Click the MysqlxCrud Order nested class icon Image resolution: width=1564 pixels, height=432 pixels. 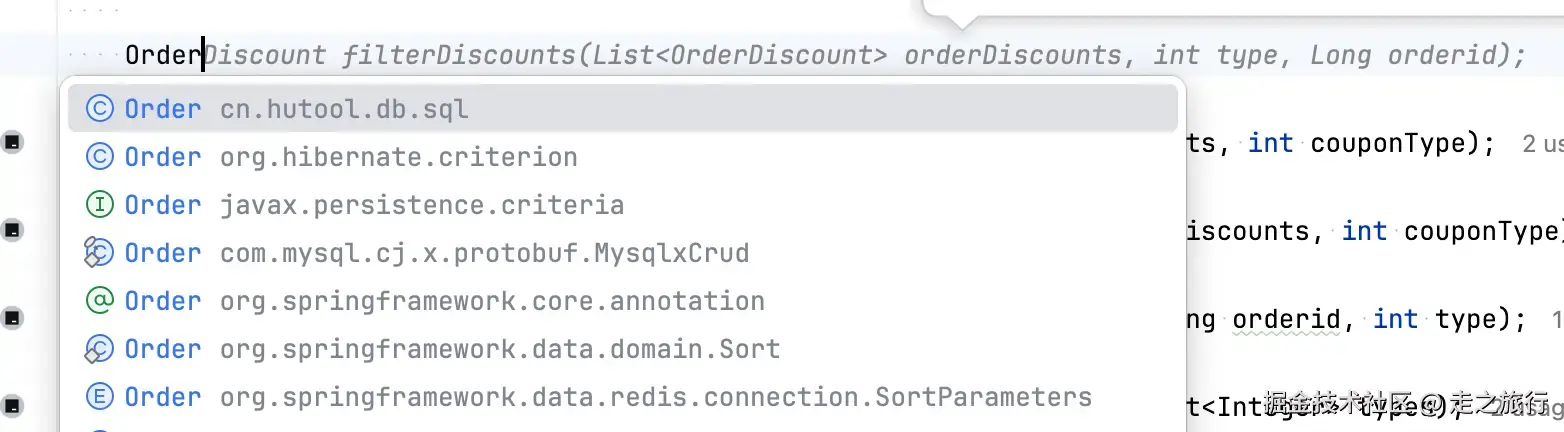(x=98, y=253)
